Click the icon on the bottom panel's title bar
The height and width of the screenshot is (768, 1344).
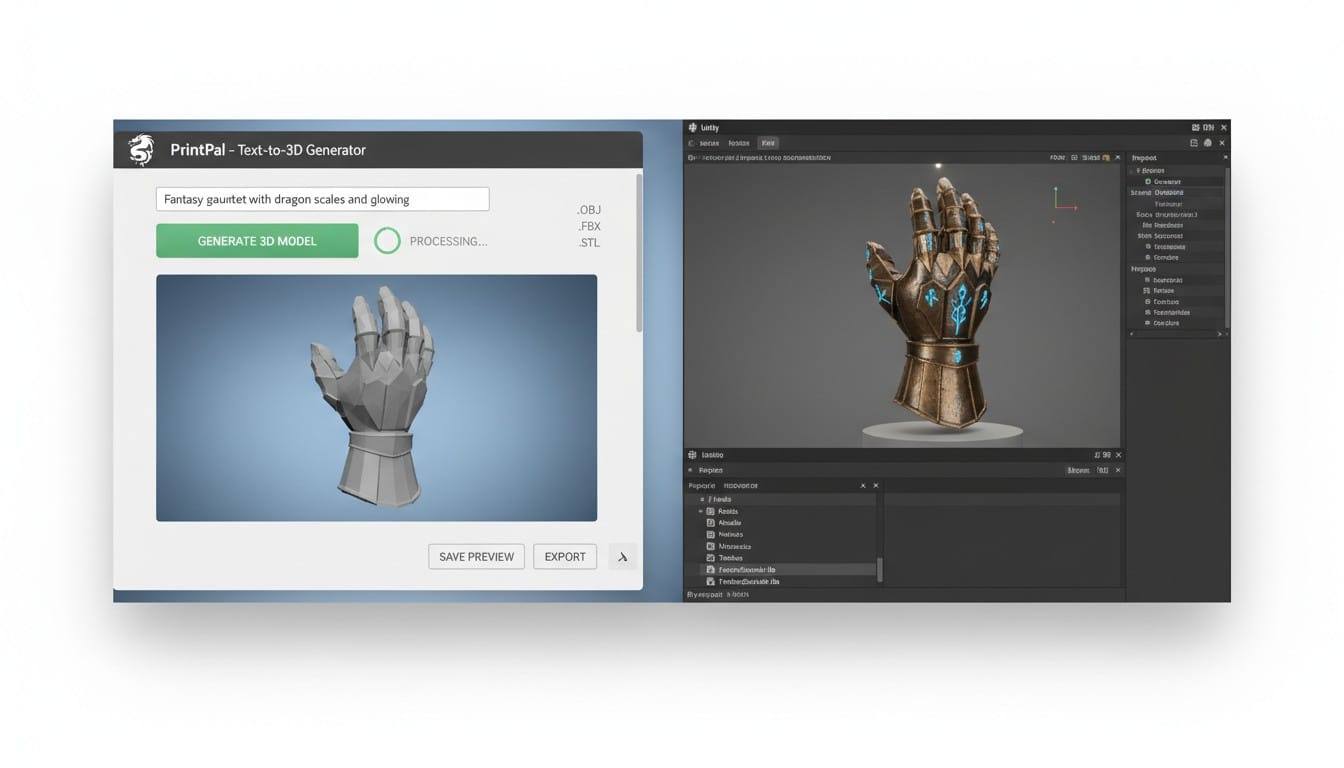coord(692,455)
